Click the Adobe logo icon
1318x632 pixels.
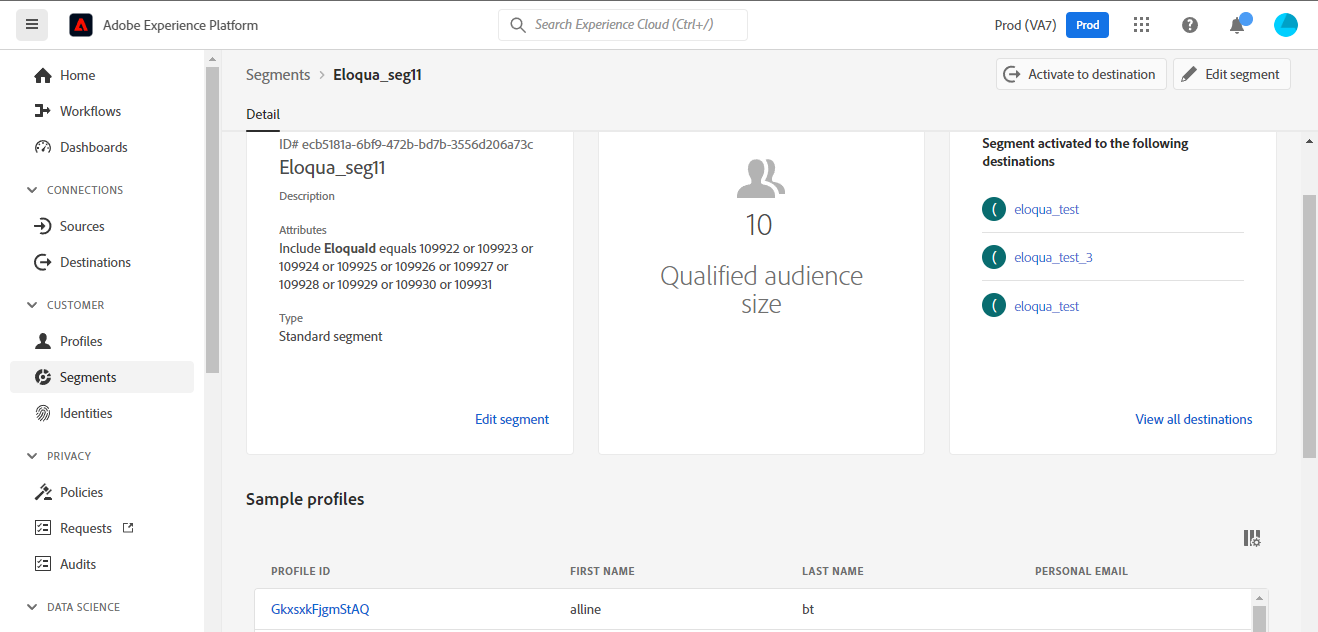81,25
